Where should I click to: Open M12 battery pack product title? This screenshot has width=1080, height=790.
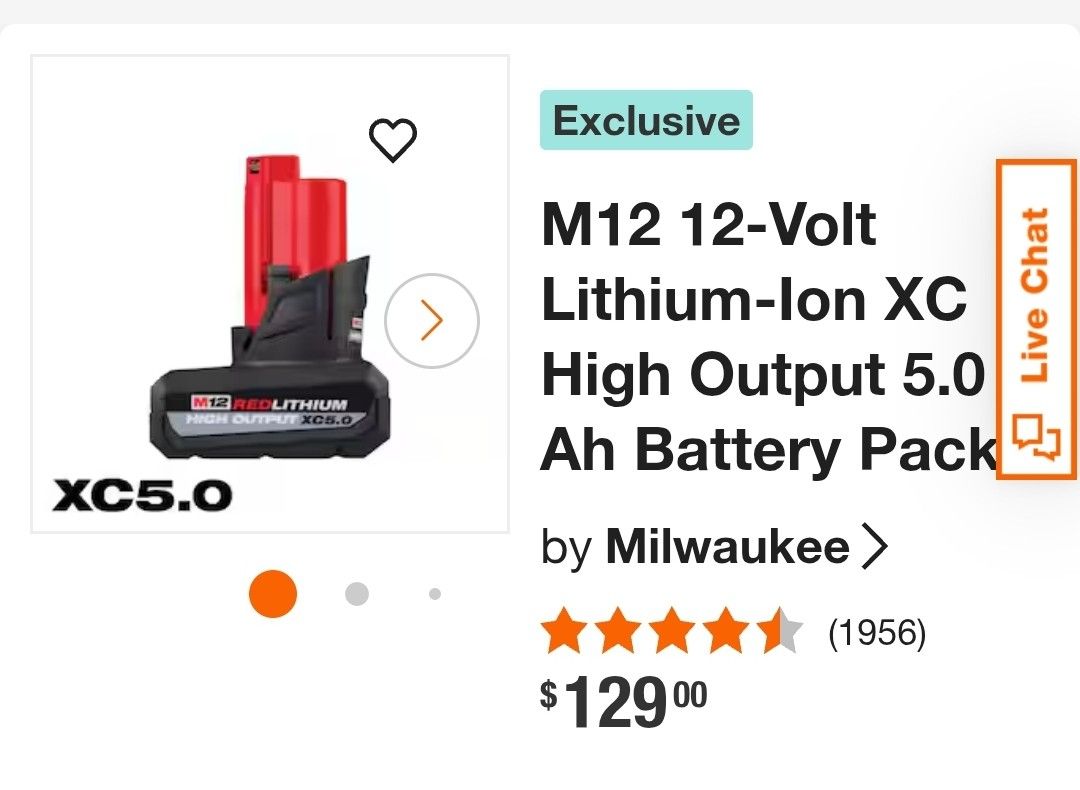(x=769, y=337)
